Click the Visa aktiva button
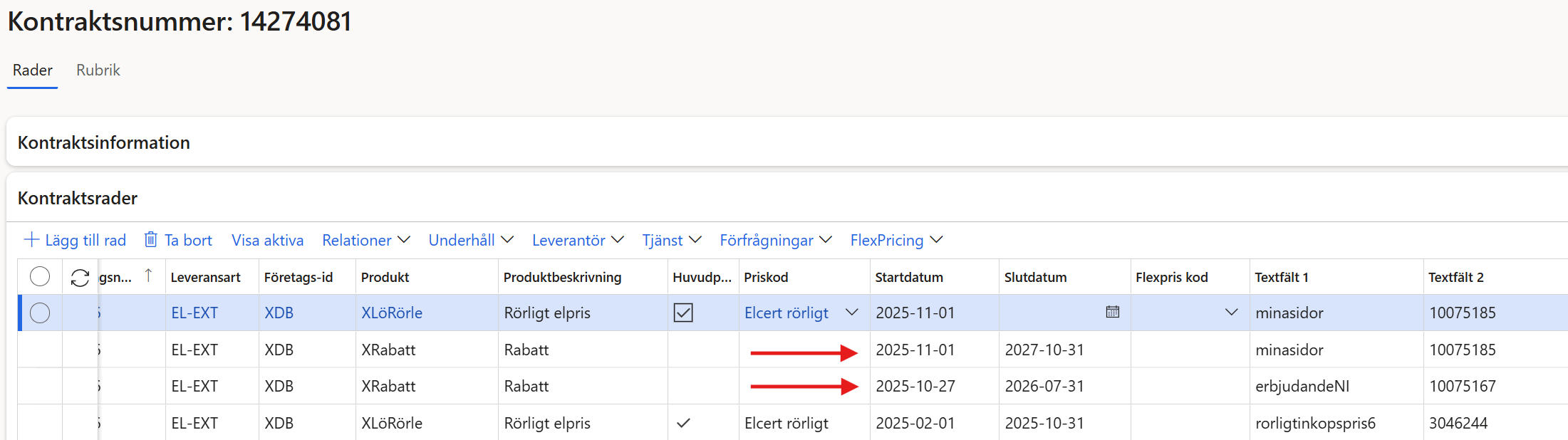The width and height of the screenshot is (1568, 440). coord(267,240)
